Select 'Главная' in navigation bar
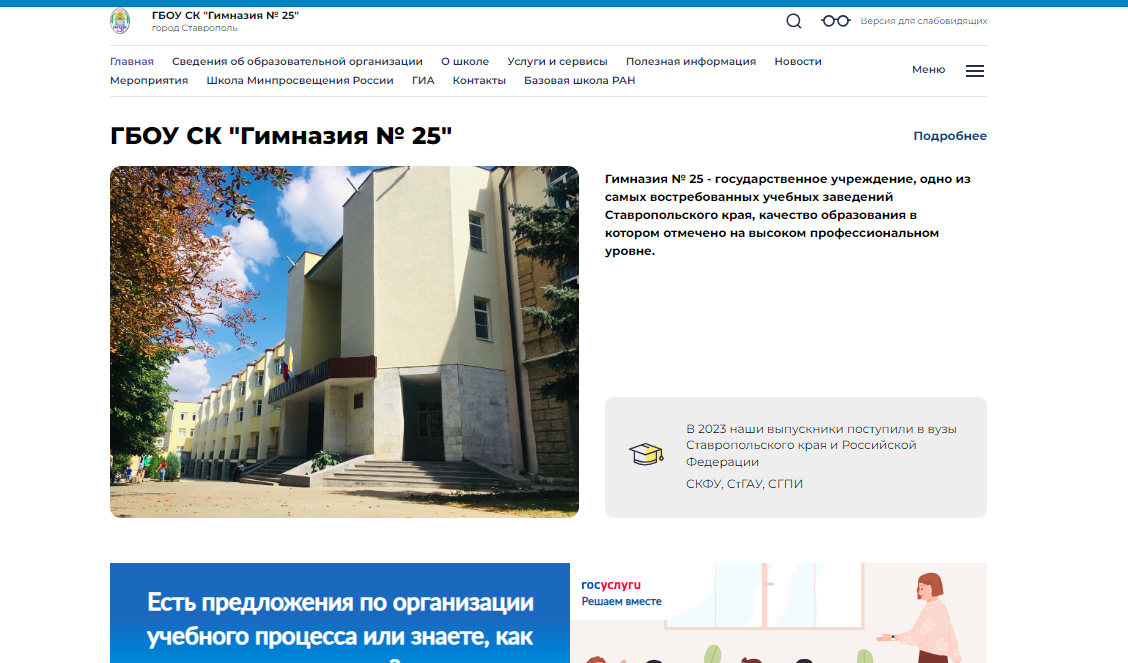Screen dimensions: 1128x663 tap(132, 61)
